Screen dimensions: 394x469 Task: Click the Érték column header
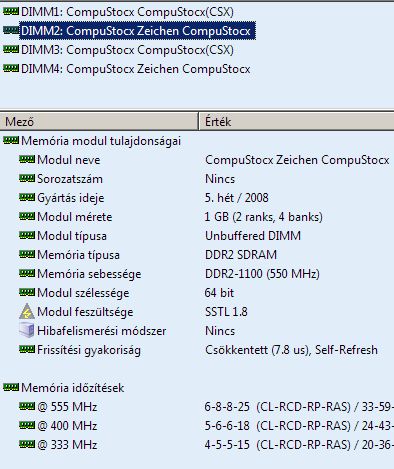pyautogui.click(x=297, y=121)
